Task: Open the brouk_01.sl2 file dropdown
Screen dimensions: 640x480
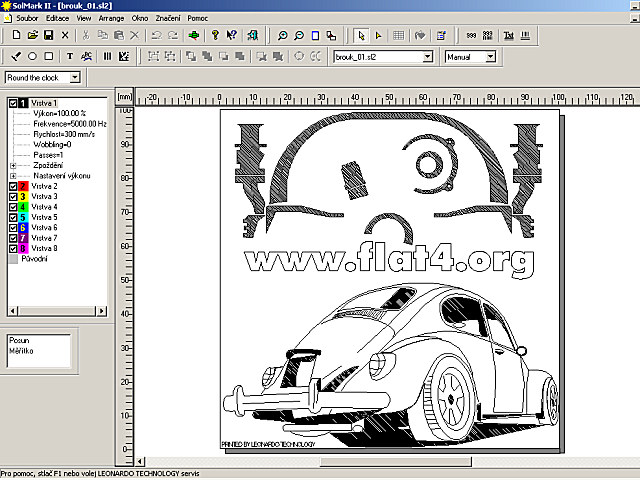Action: (427, 57)
